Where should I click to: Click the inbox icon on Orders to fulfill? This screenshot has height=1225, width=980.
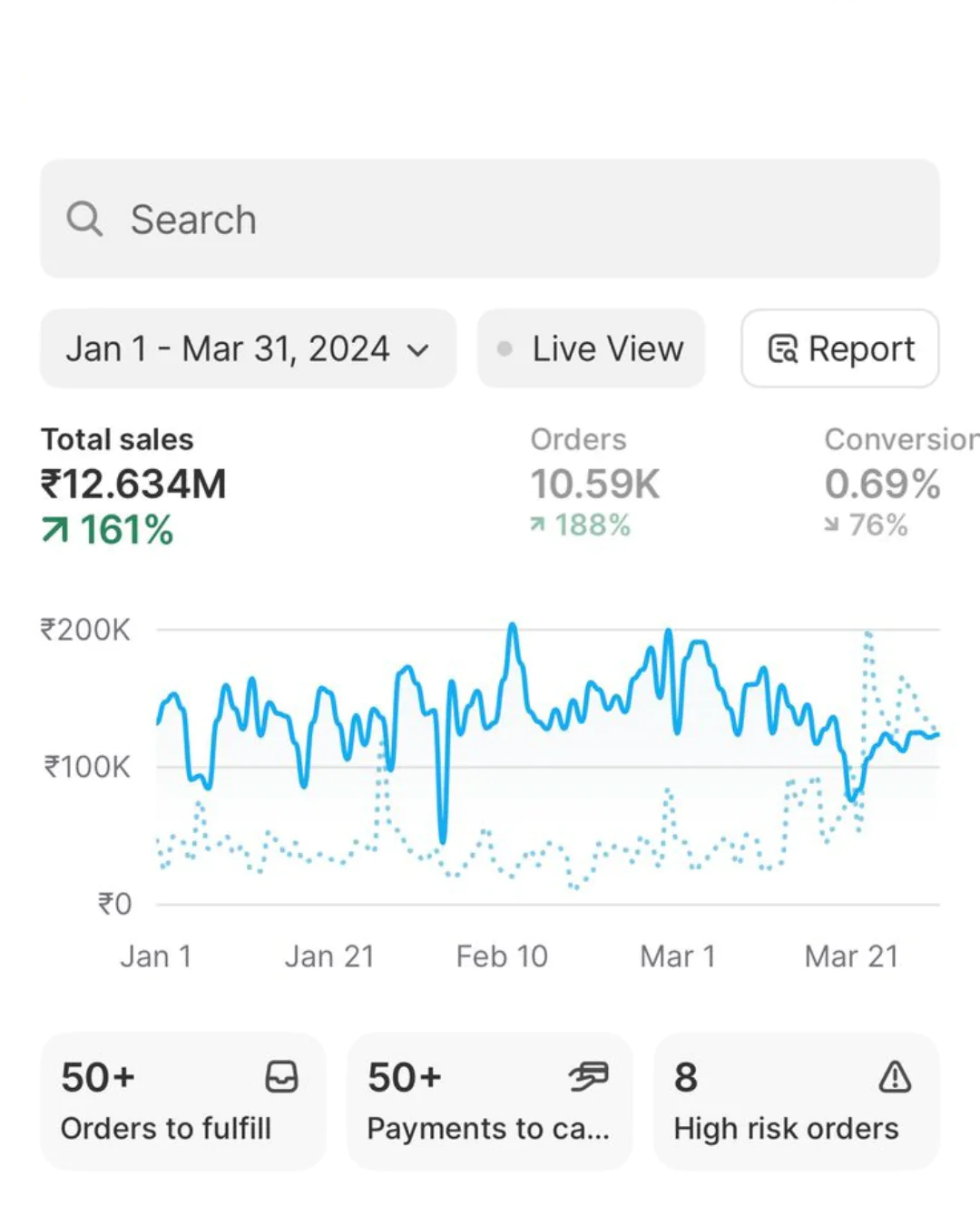pos(281,1077)
